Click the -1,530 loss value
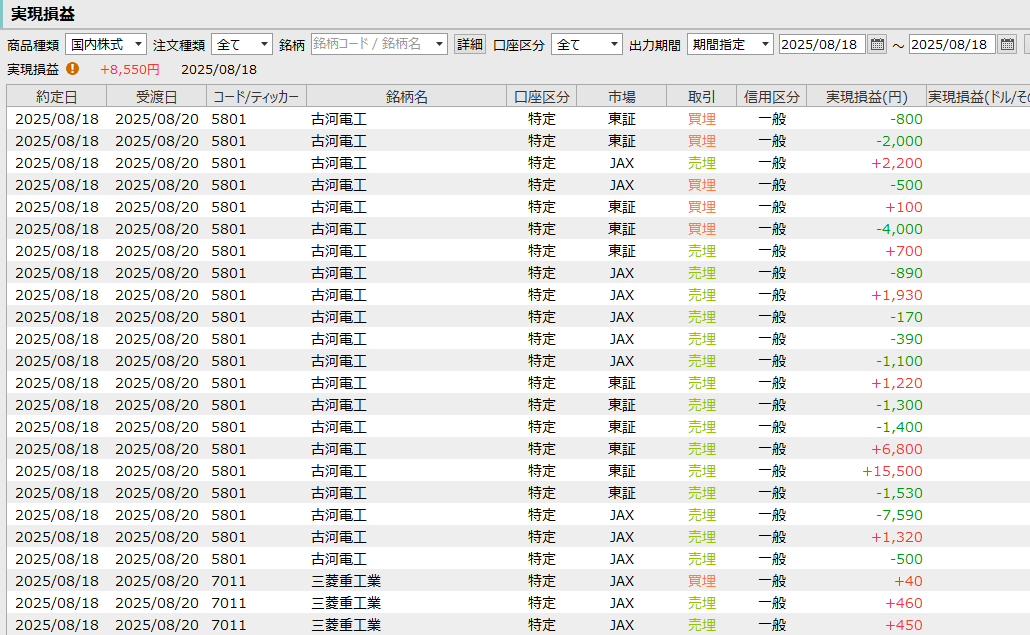Viewport: 1030px width, 635px height. 899,493
